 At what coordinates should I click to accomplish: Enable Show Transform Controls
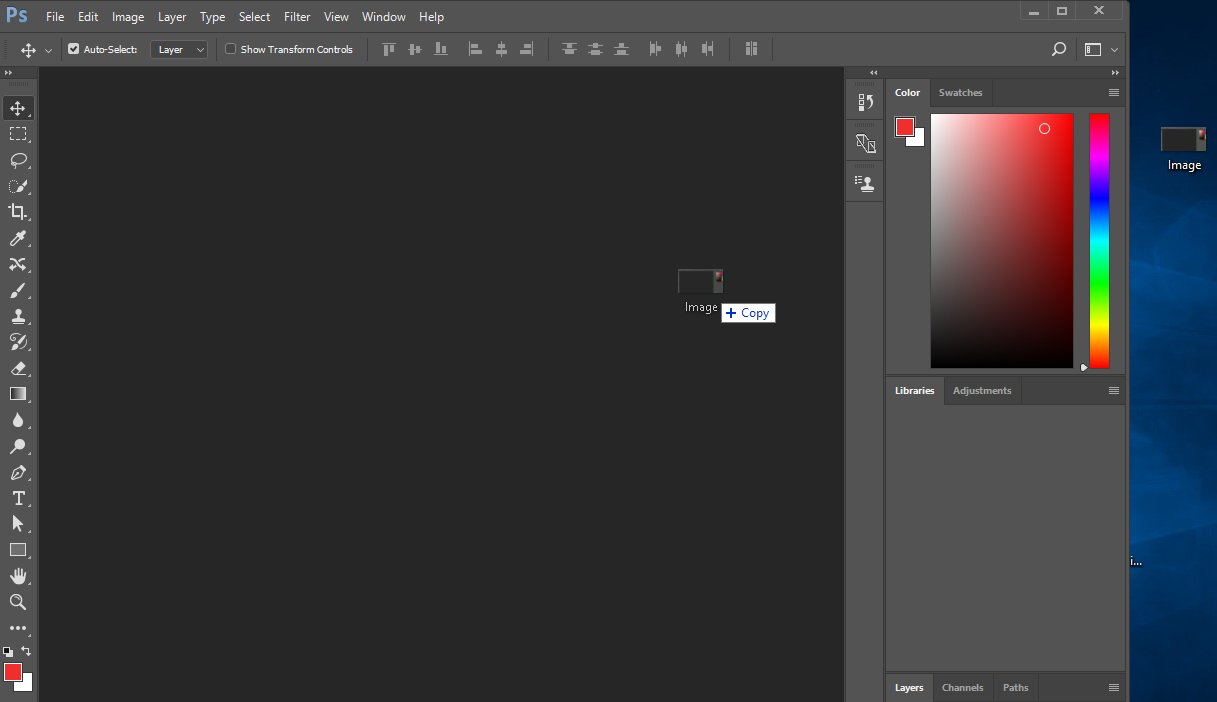pos(230,49)
